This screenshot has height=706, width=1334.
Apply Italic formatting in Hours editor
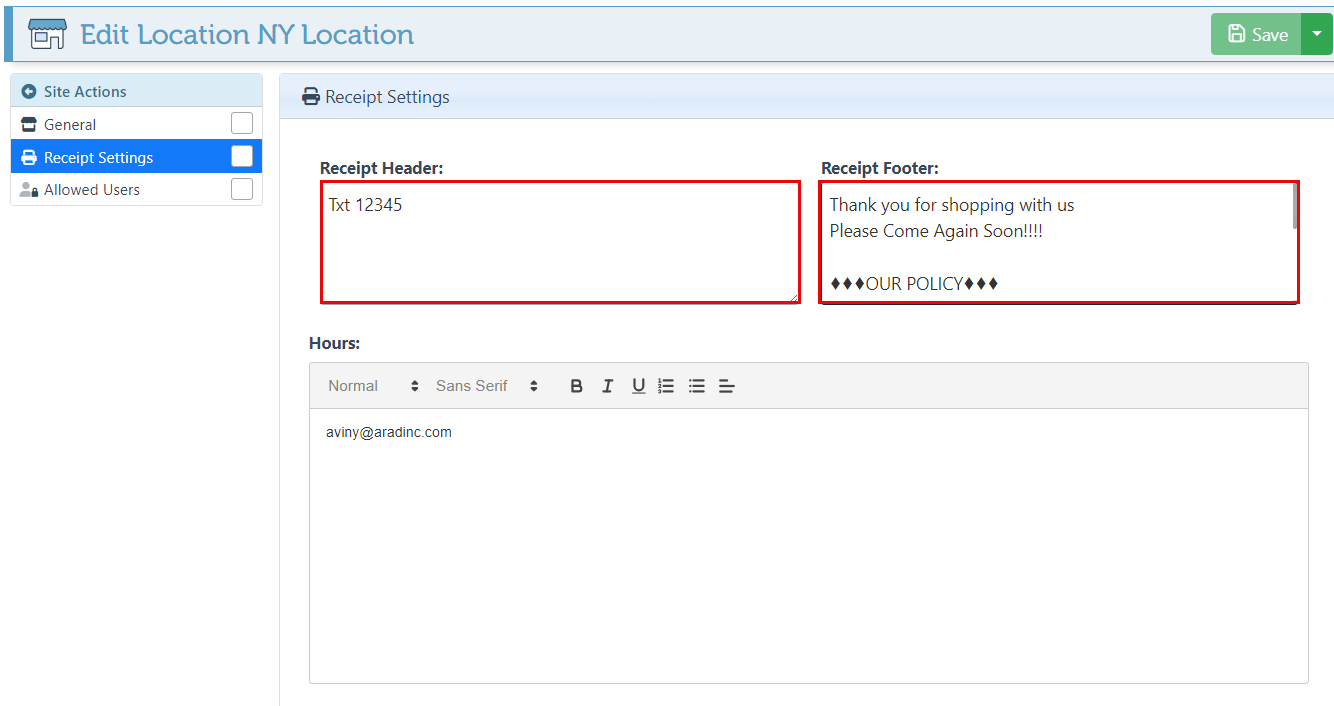point(607,386)
